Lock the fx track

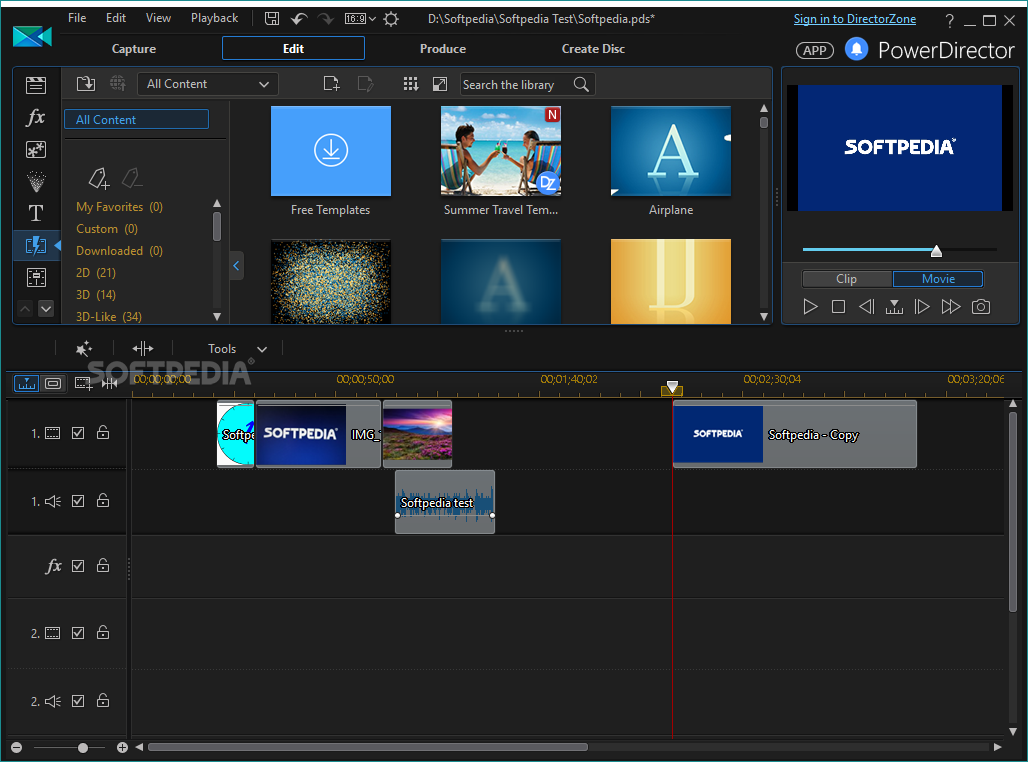point(103,565)
